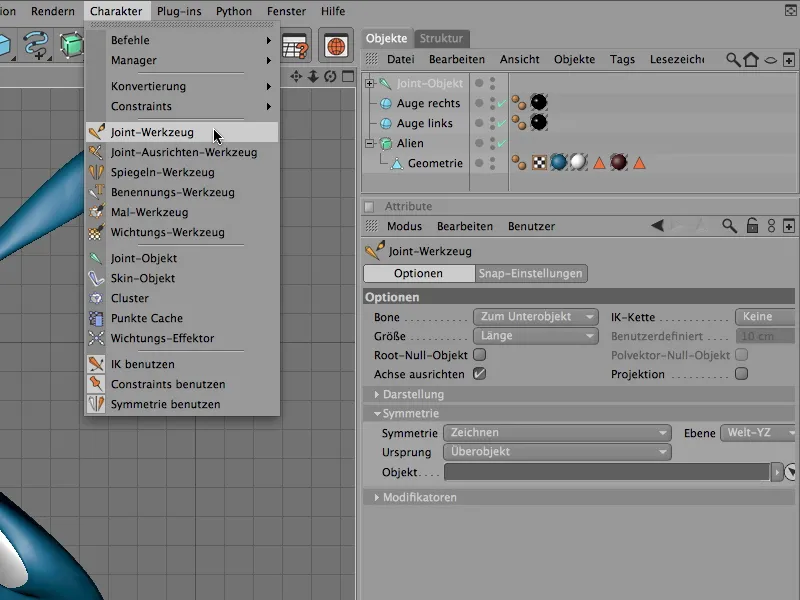Enable Projektion checkbox

point(741,373)
